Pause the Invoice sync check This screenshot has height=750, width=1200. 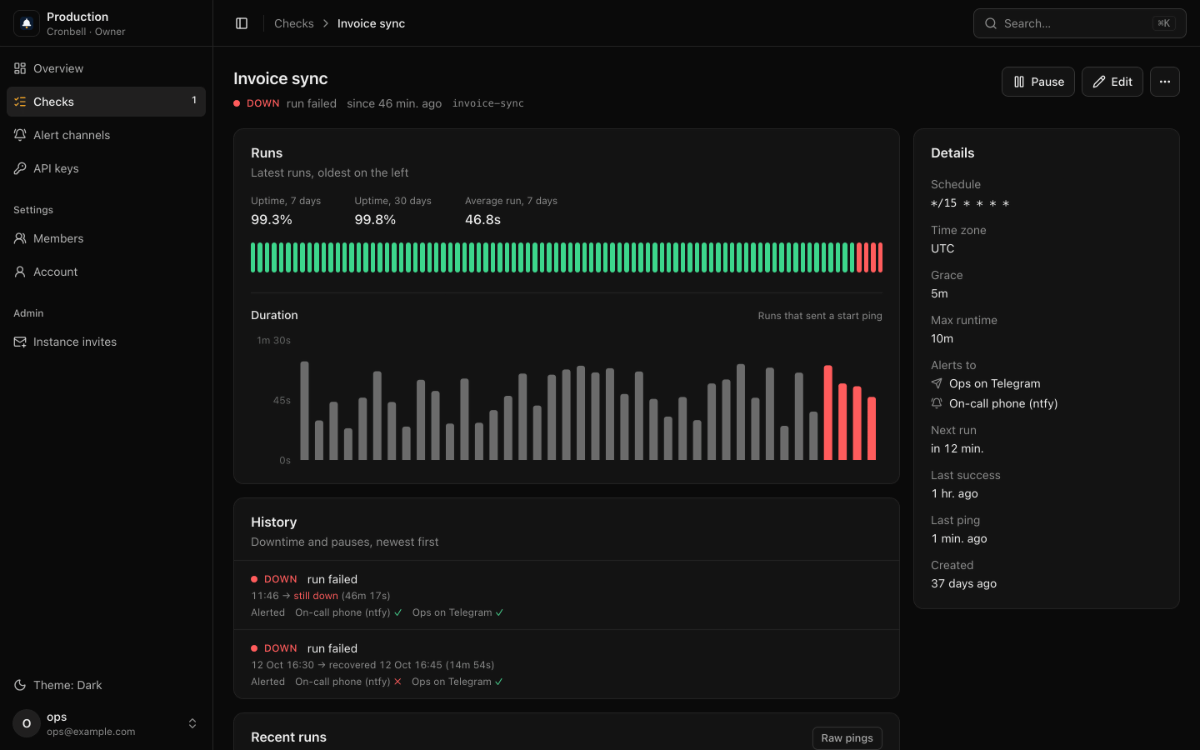click(x=1038, y=82)
